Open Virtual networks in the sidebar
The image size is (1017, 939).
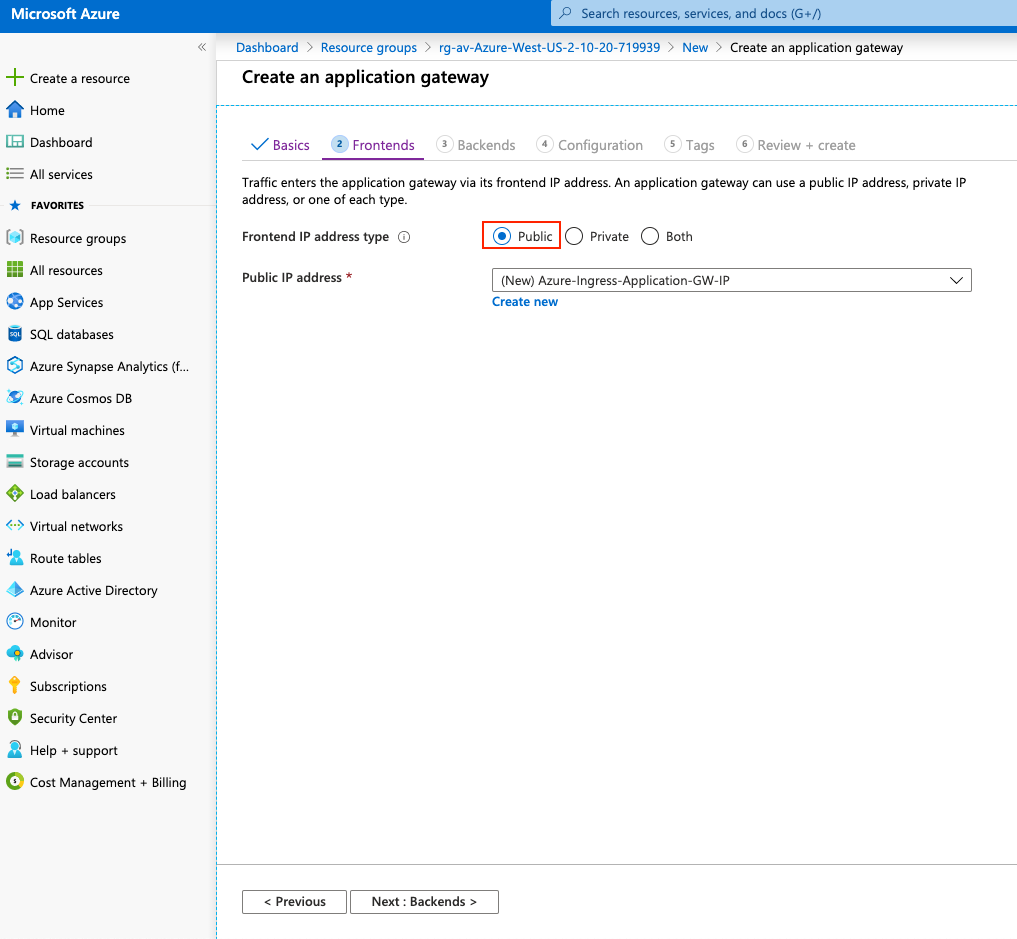(x=75, y=526)
